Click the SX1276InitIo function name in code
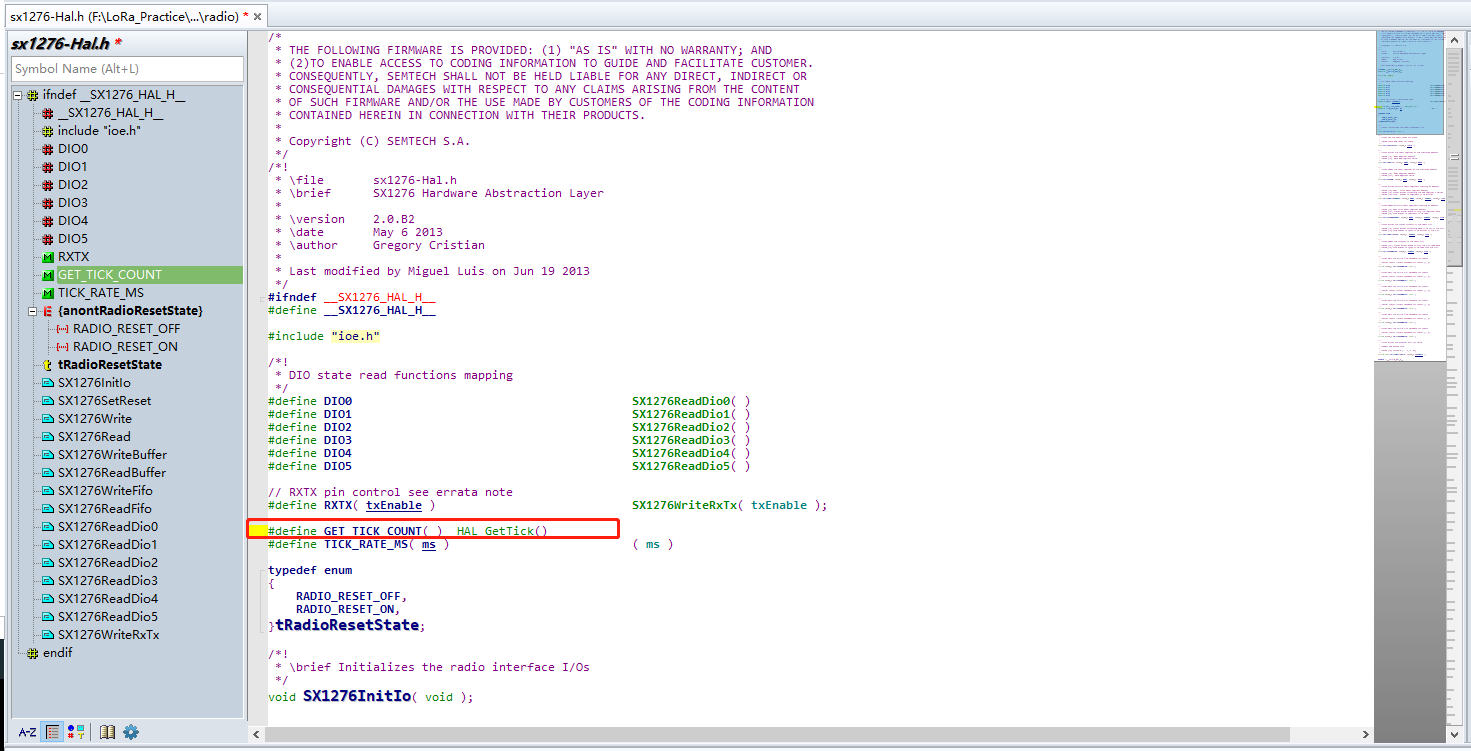The height and width of the screenshot is (751, 1471). pyautogui.click(x=357, y=696)
